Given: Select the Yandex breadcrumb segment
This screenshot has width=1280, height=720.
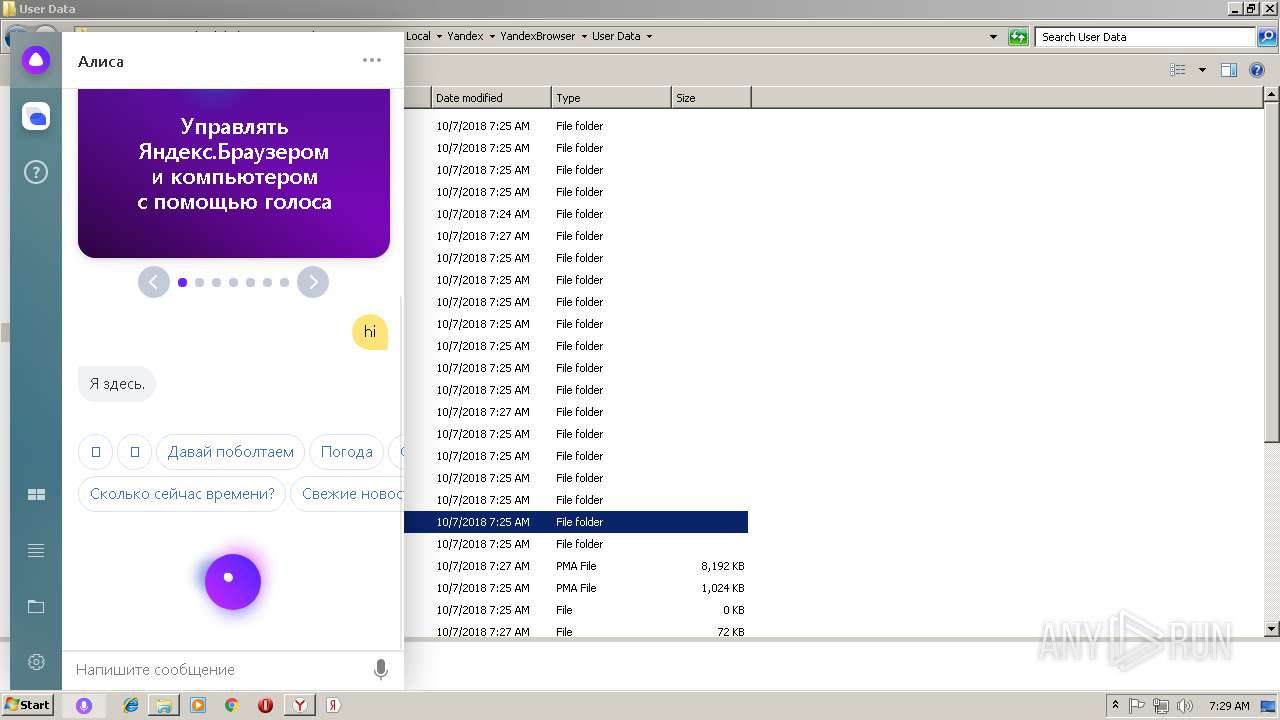Looking at the screenshot, I should pos(465,37).
